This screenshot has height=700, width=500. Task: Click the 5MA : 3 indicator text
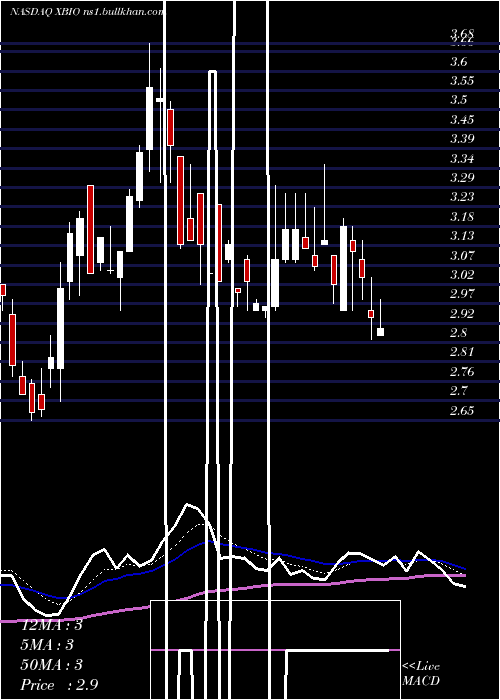coord(48,645)
